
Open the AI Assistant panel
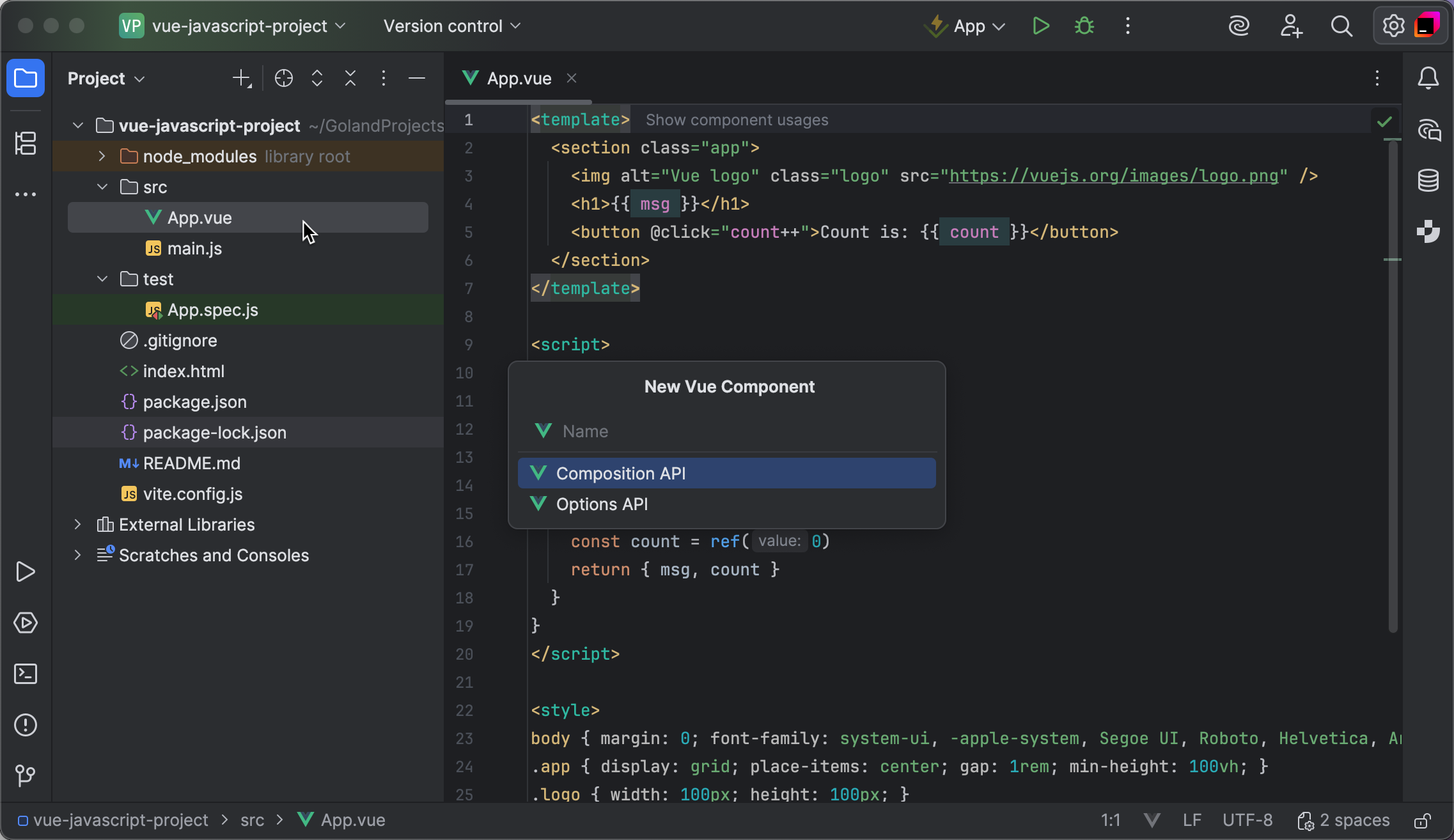[x=1428, y=130]
